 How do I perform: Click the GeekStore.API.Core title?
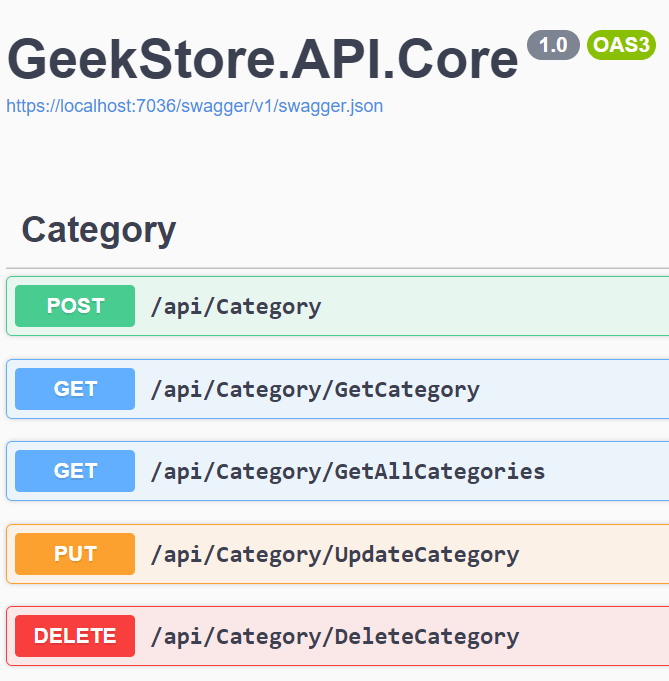[263, 60]
